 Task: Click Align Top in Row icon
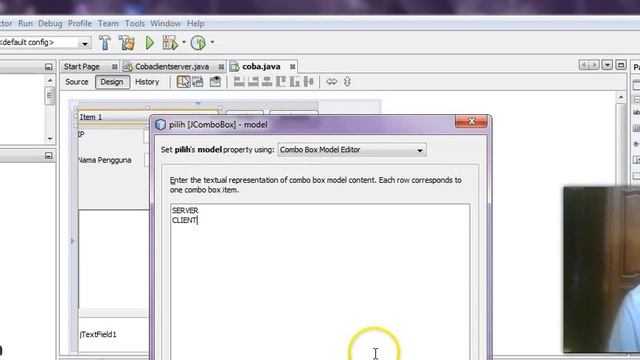281,82
